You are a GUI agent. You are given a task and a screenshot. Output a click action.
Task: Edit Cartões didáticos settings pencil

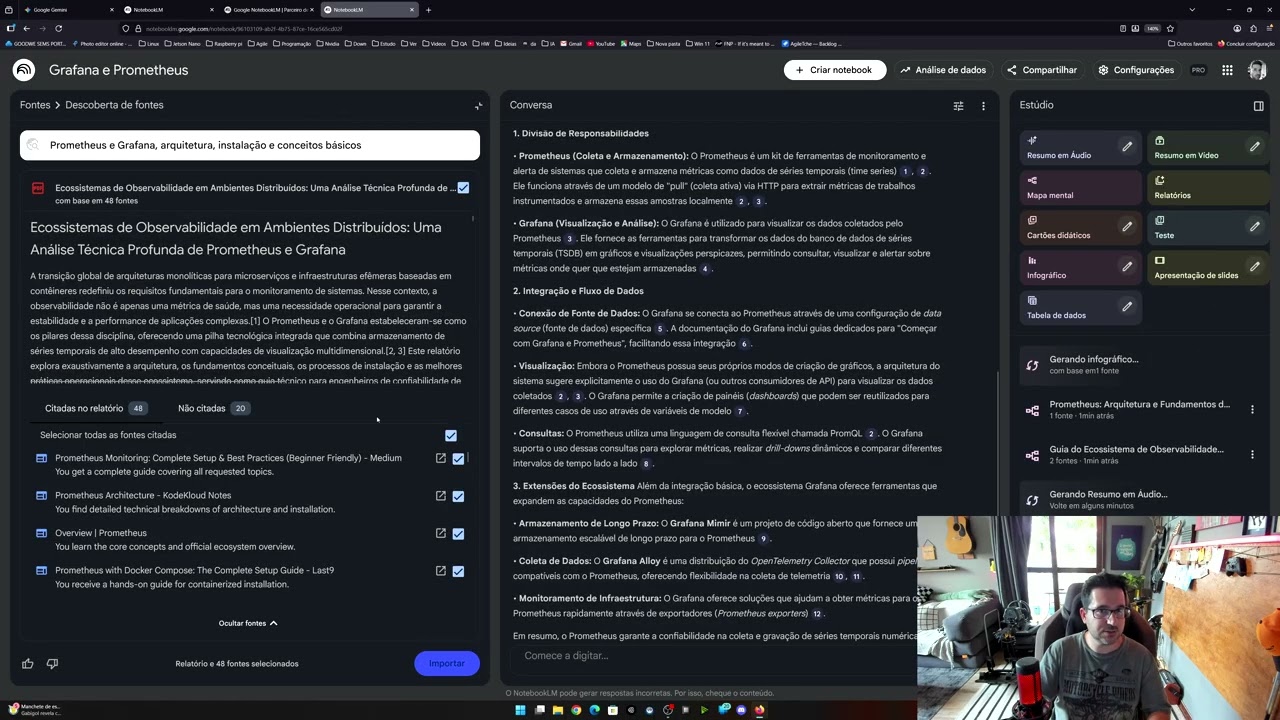1127,227
